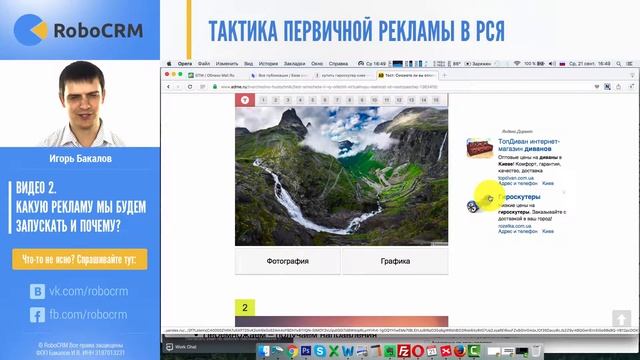Jump to quiz question 10
This screenshot has height=360, width=640.
(374, 100)
